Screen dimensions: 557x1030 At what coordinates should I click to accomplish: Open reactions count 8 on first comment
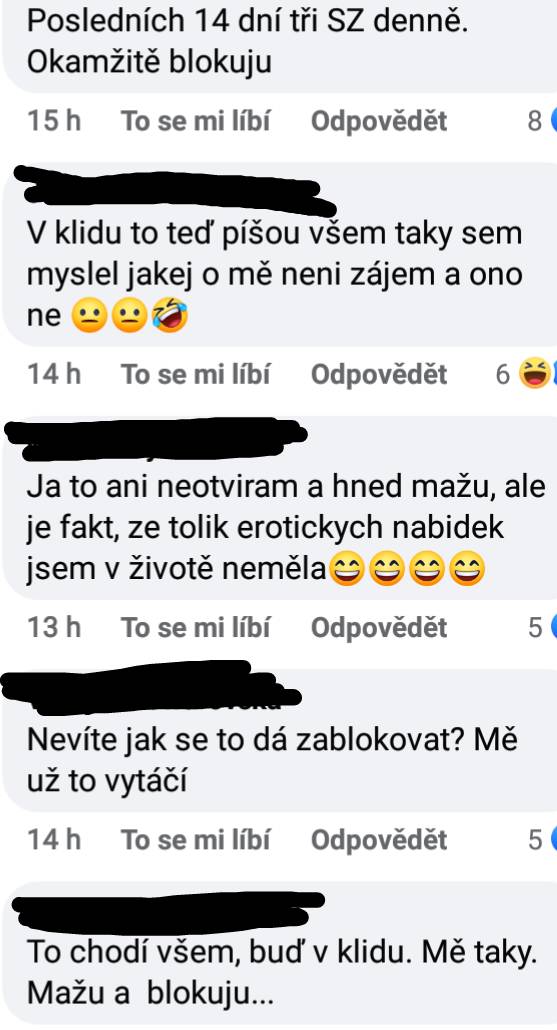point(535,121)
